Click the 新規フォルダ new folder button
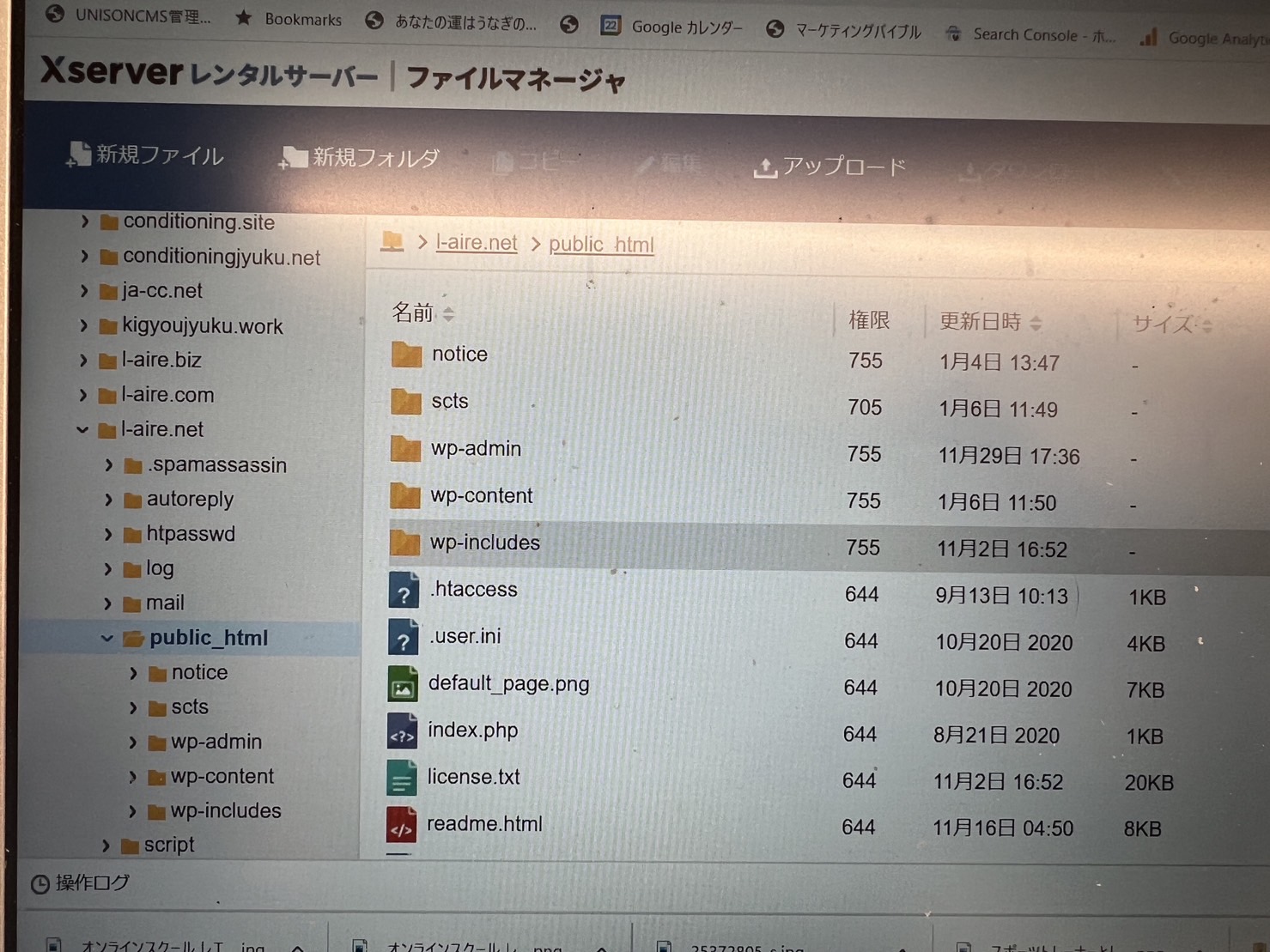The image size is (1270, 952). tap(359, 157)
